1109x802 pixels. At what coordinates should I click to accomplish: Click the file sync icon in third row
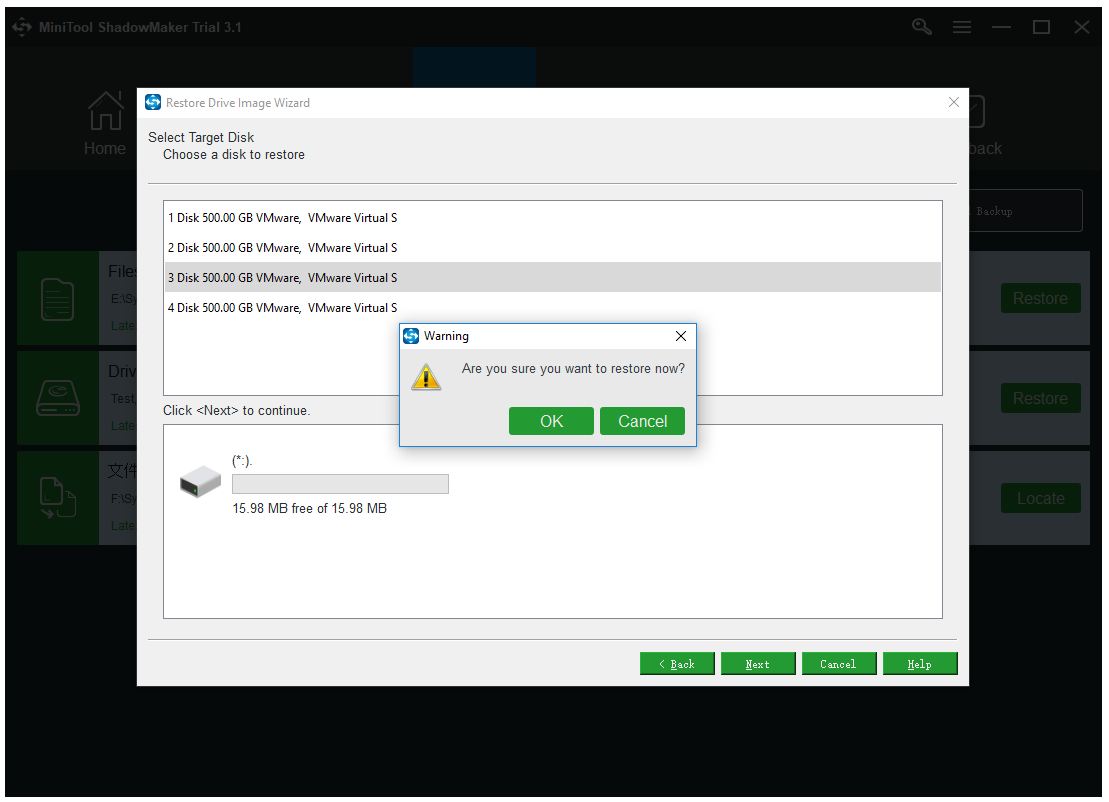(x=57, y=499)
